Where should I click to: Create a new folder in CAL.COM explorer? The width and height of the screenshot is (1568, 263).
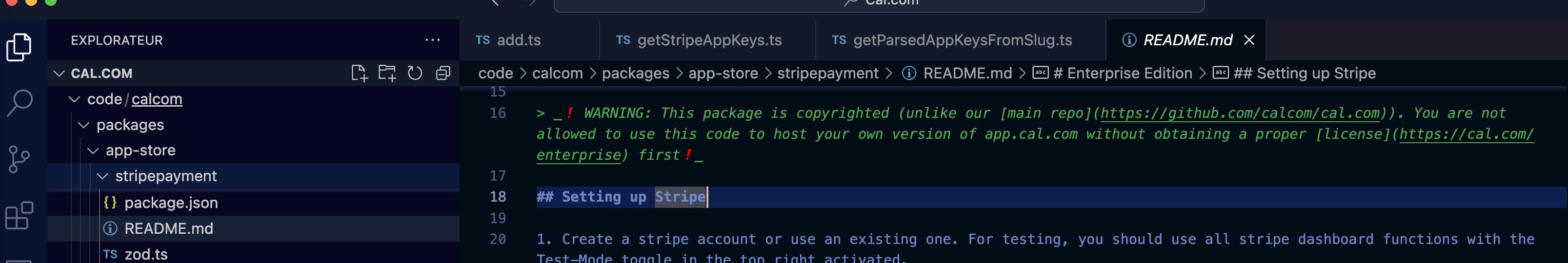coord(387,74)
